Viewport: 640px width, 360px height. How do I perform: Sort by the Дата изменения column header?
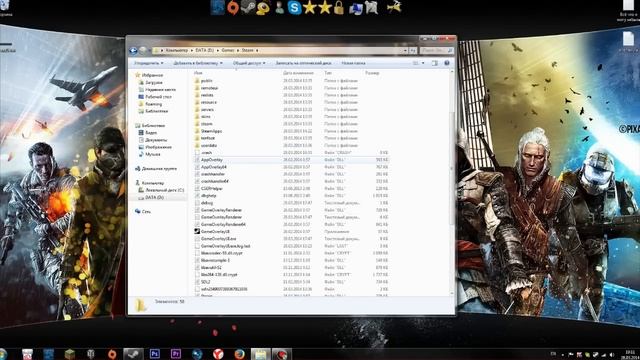point(298,73)
